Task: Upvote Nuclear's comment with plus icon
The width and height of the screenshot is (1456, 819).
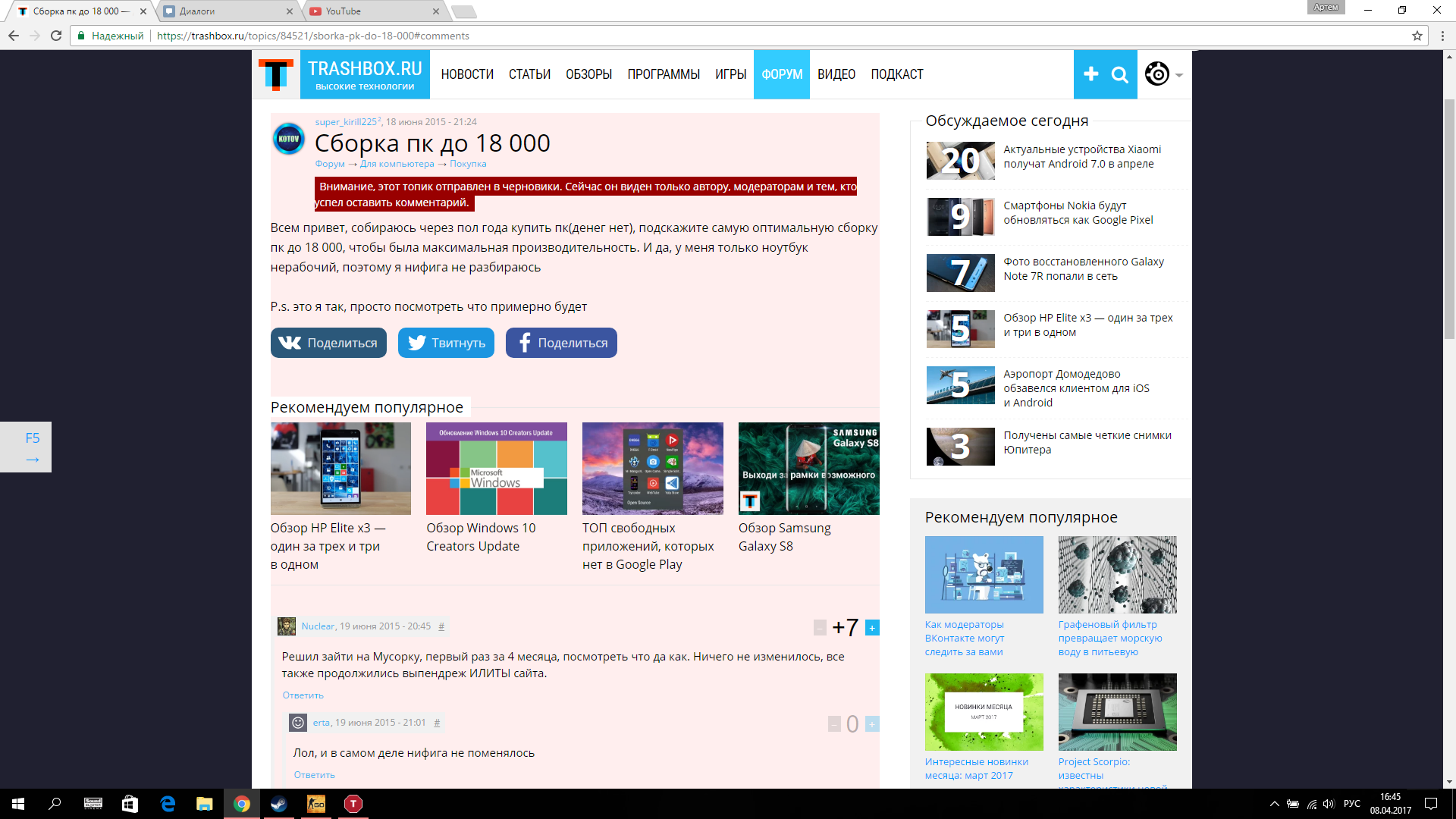Action: [872, 628]
